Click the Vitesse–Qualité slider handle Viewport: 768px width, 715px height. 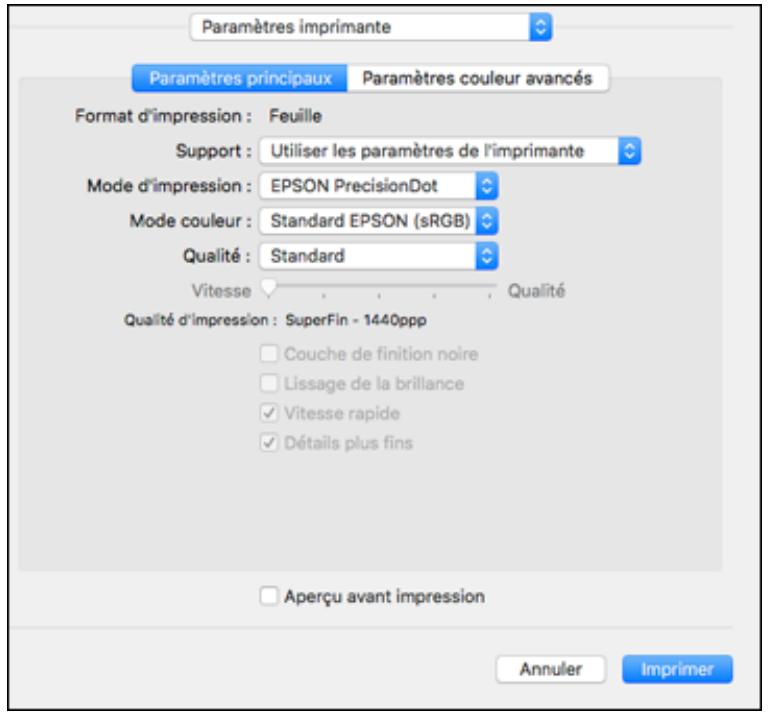pos(267,289)
